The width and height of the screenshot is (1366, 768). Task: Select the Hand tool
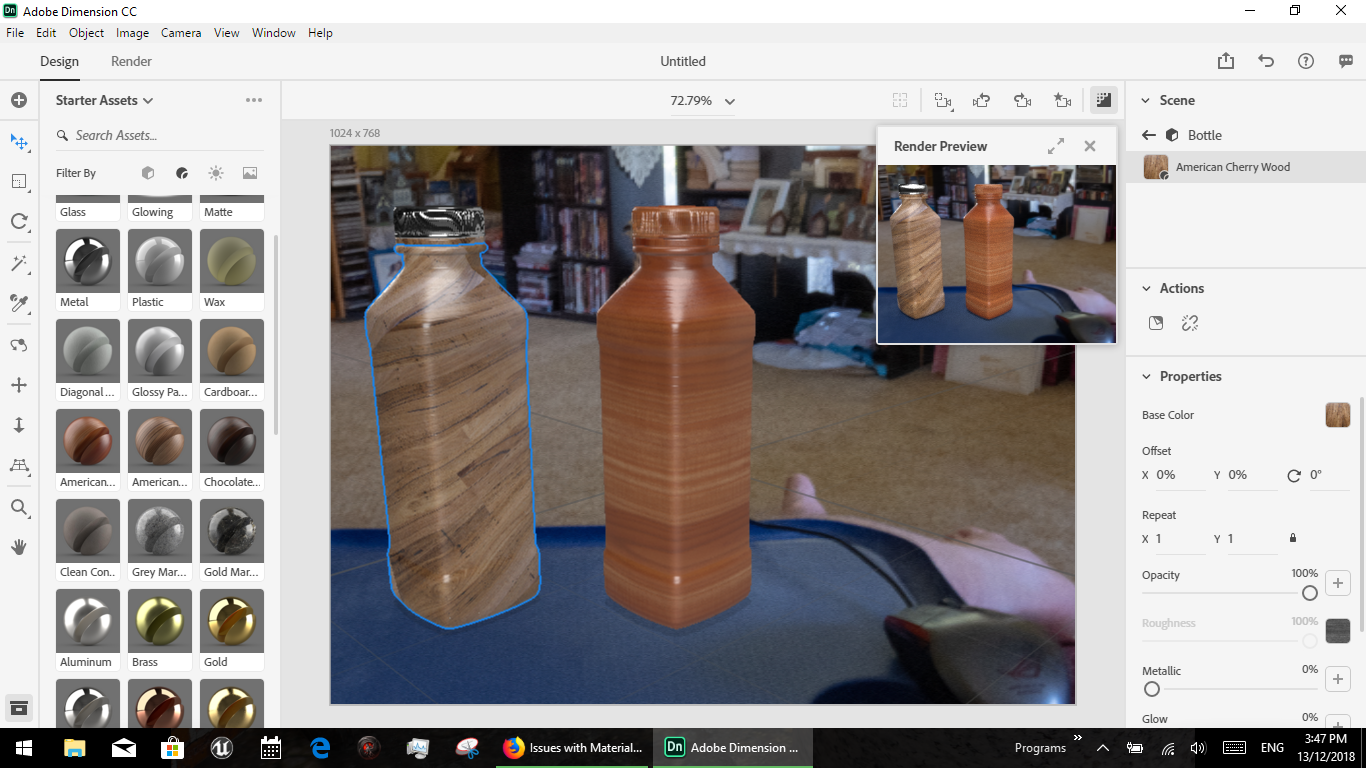19,547
